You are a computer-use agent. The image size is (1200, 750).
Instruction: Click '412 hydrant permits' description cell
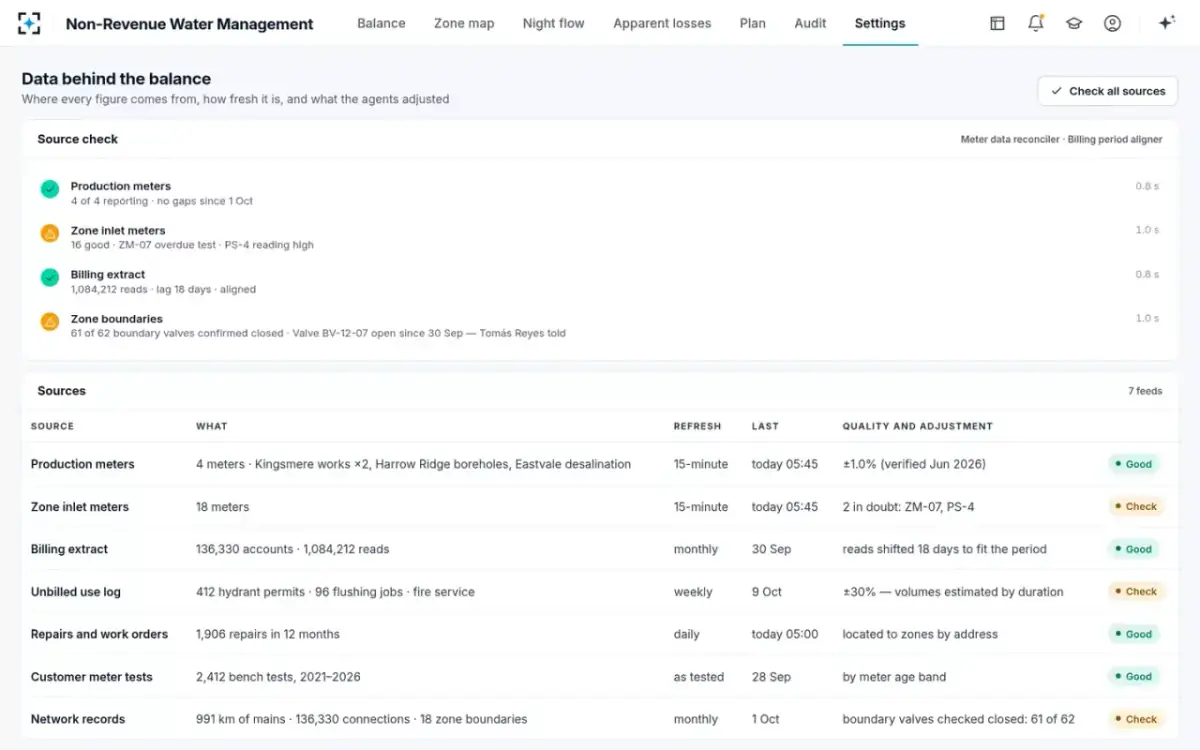click(x=335, y=592)
